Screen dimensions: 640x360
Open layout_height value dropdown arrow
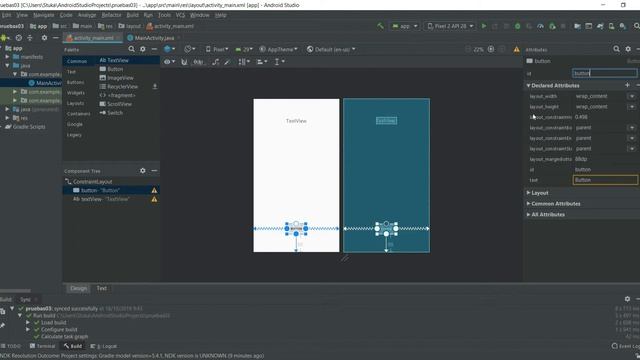tap(632, 107)
